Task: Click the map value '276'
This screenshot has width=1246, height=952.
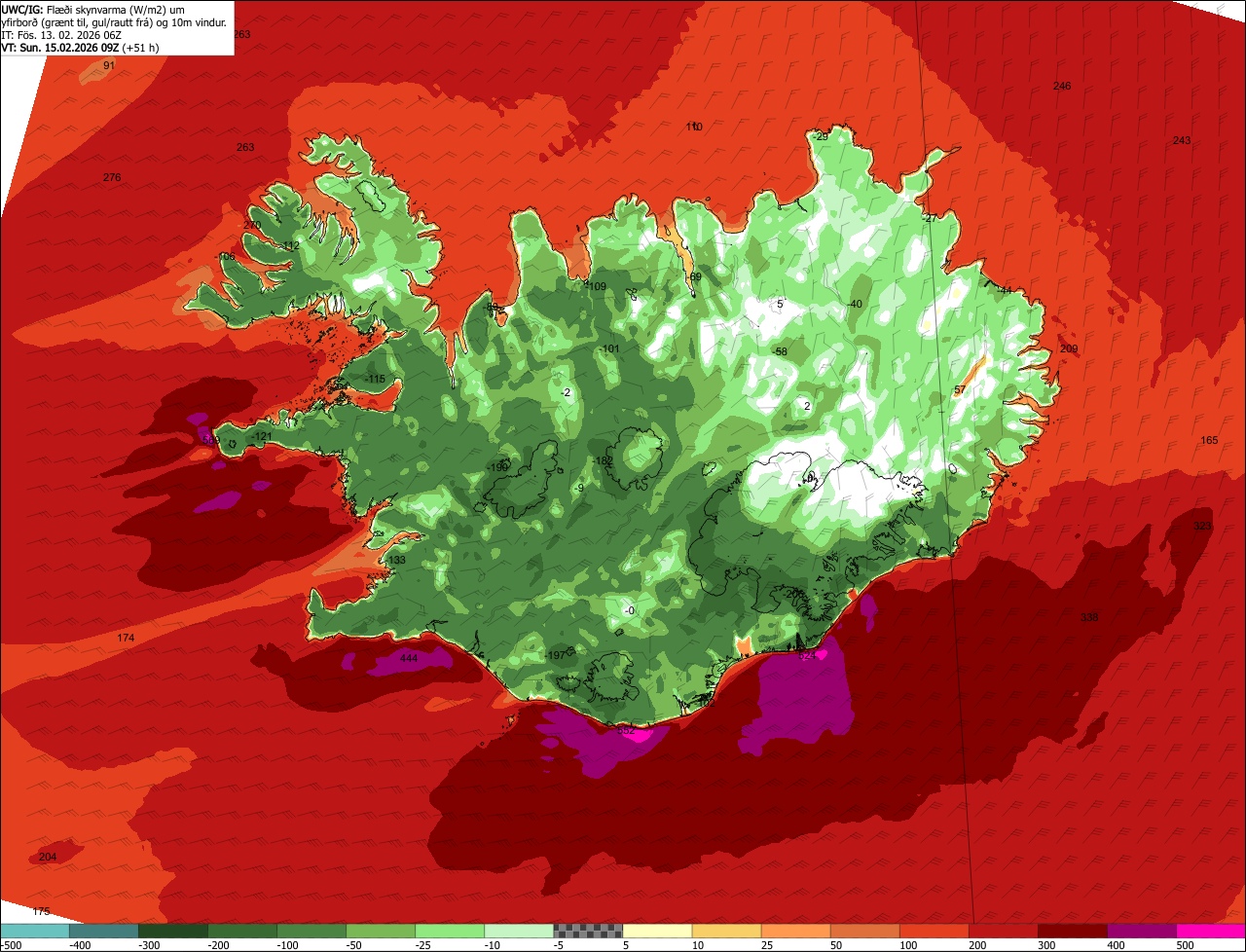Action: 112,177
